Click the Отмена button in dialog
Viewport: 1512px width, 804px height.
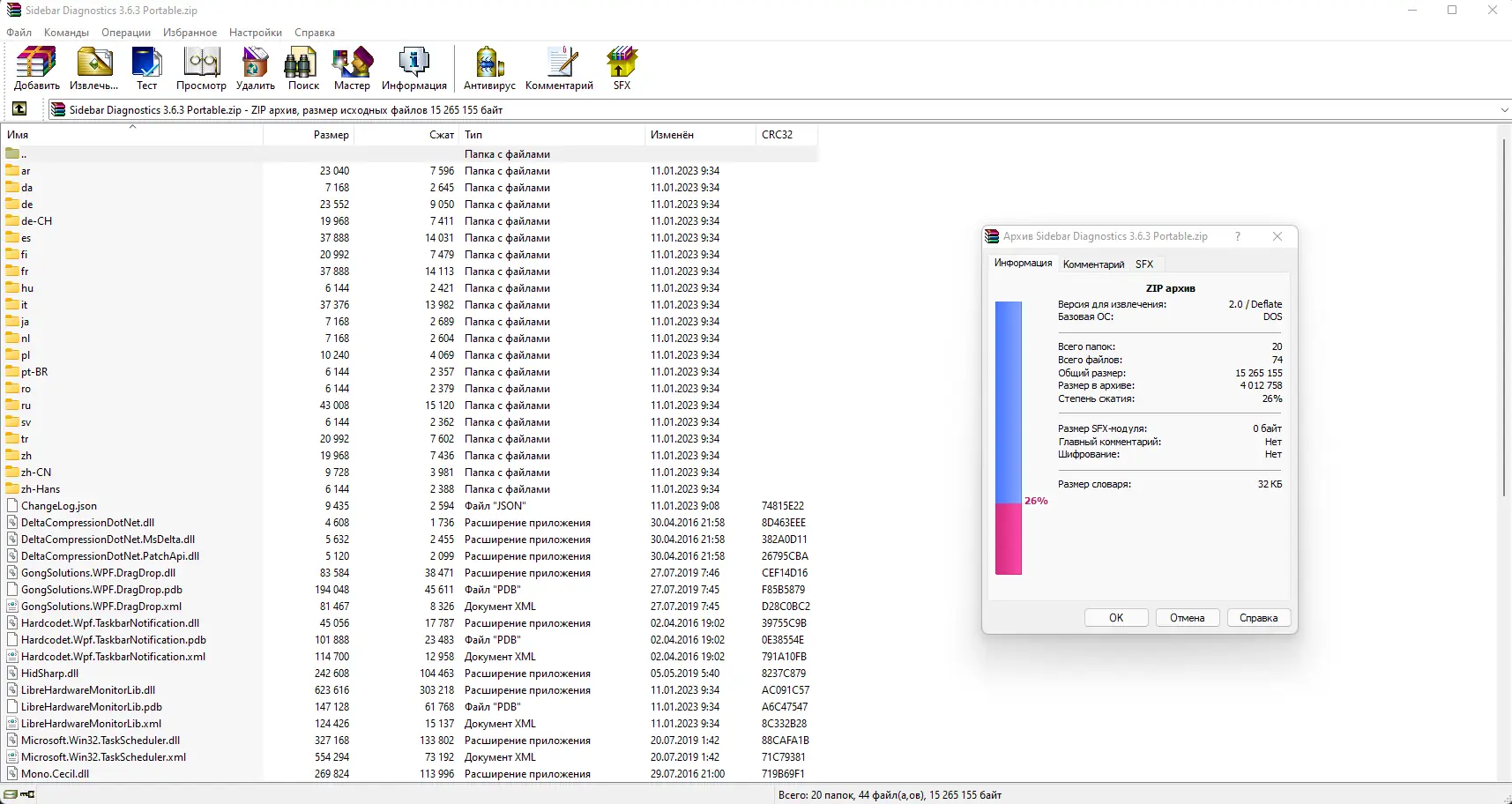(x=1187, y=618)
